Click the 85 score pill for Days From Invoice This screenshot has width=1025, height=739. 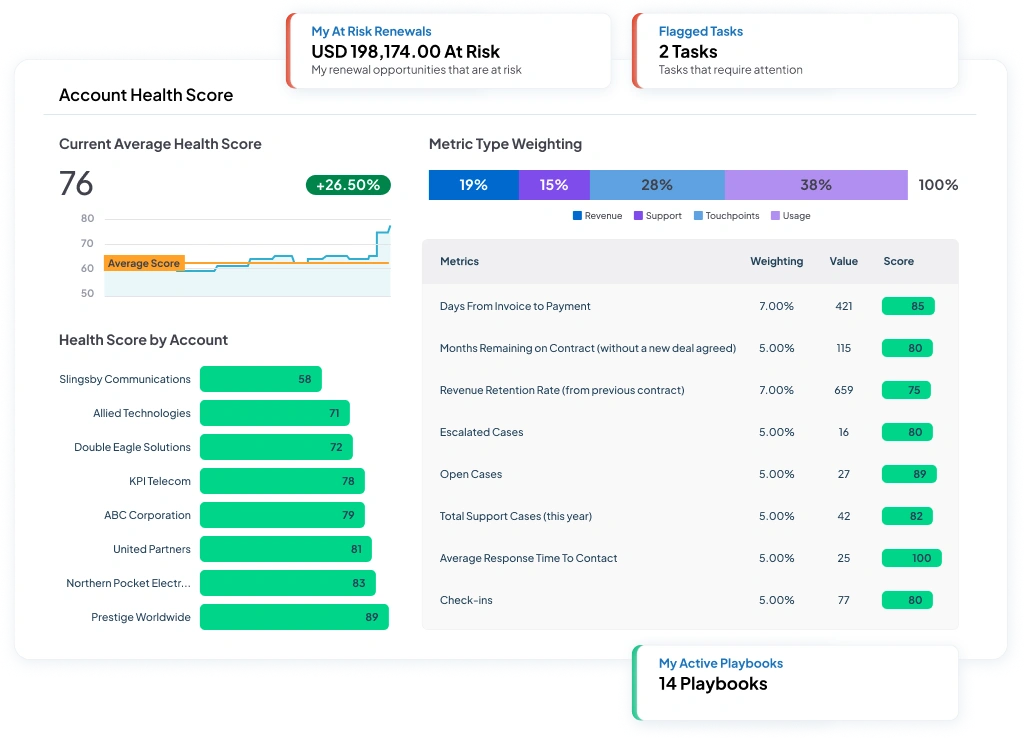coord(908,306)
